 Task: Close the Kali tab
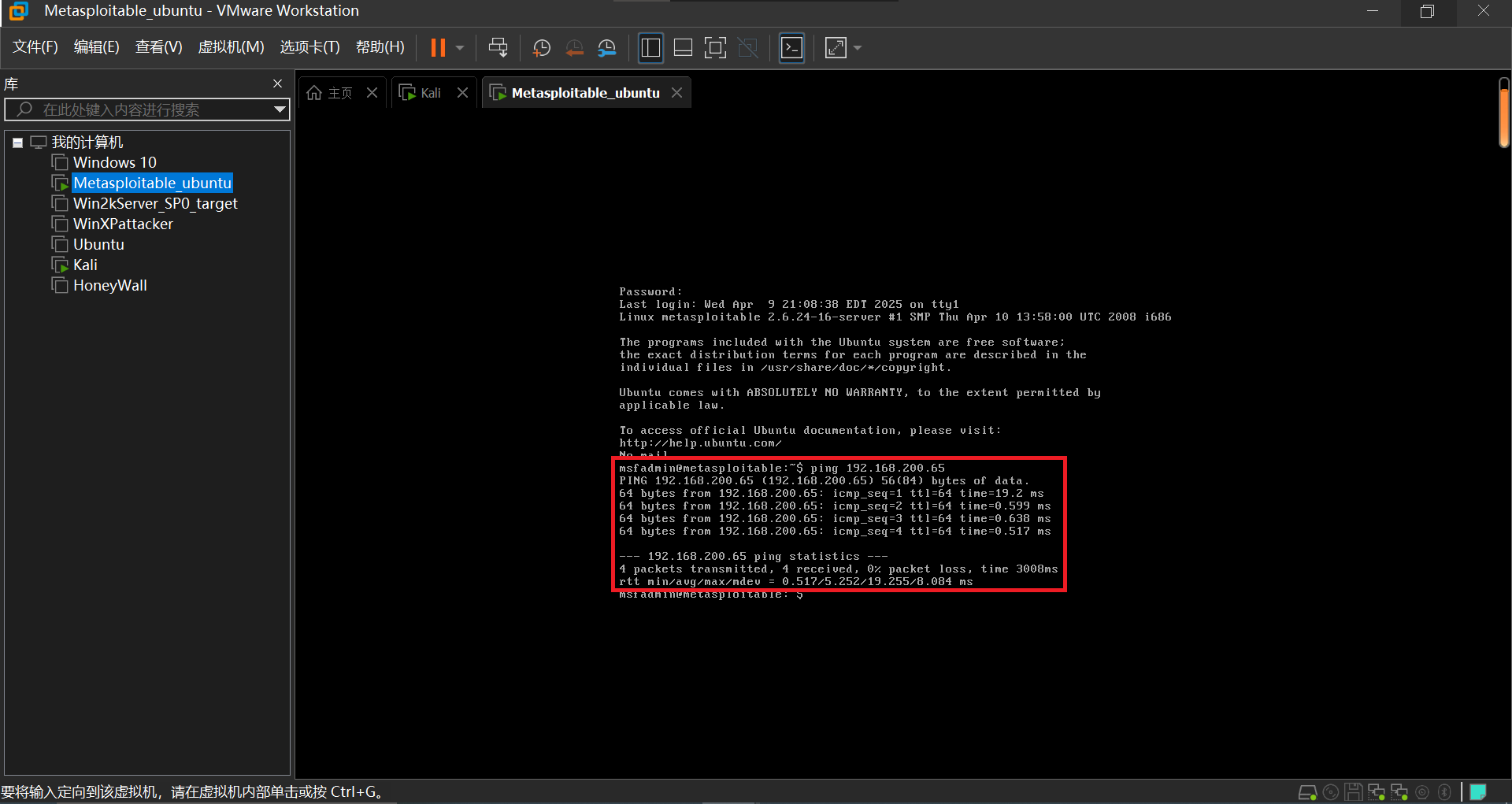463,93
